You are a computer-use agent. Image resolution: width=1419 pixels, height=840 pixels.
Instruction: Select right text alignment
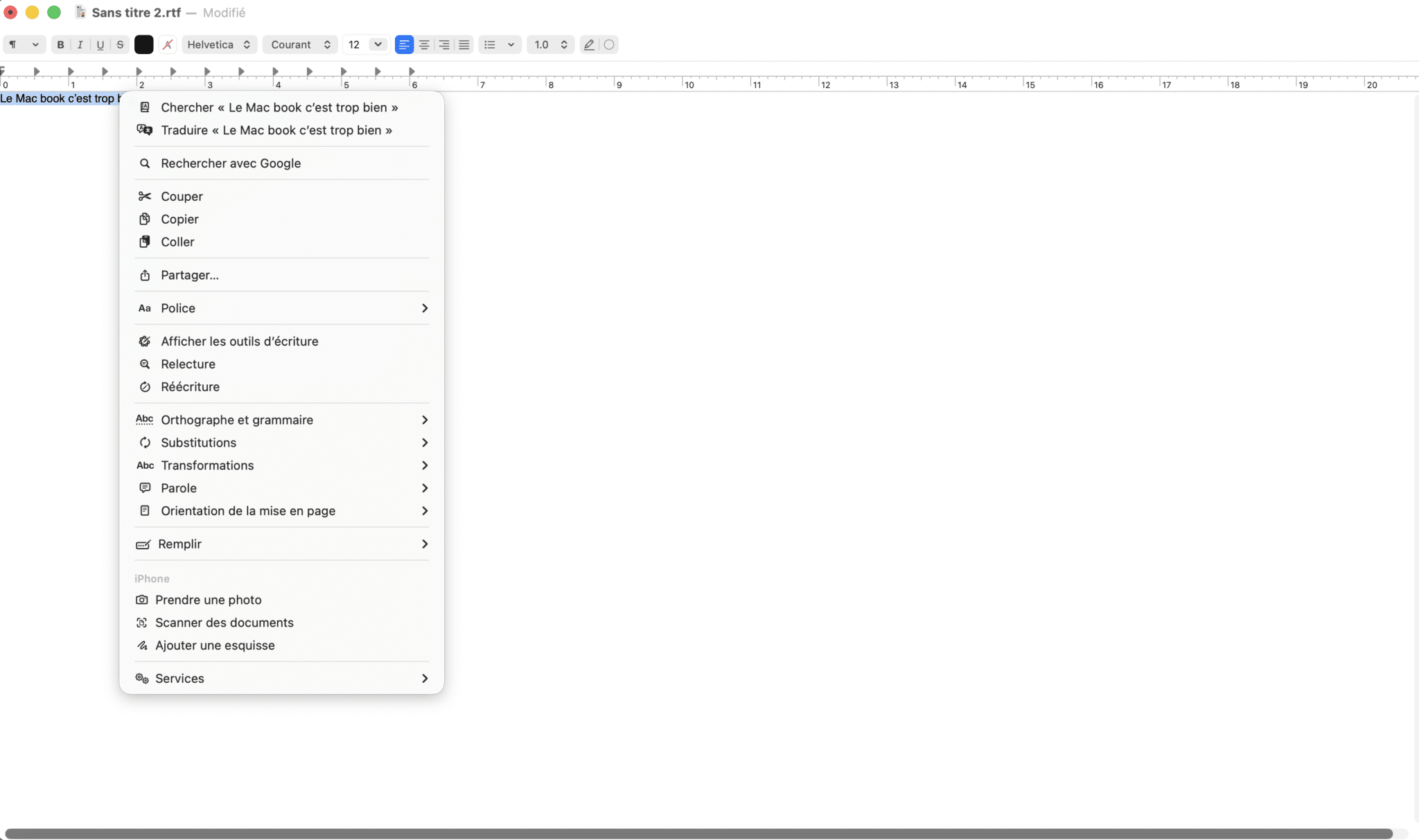coord(443,44)
